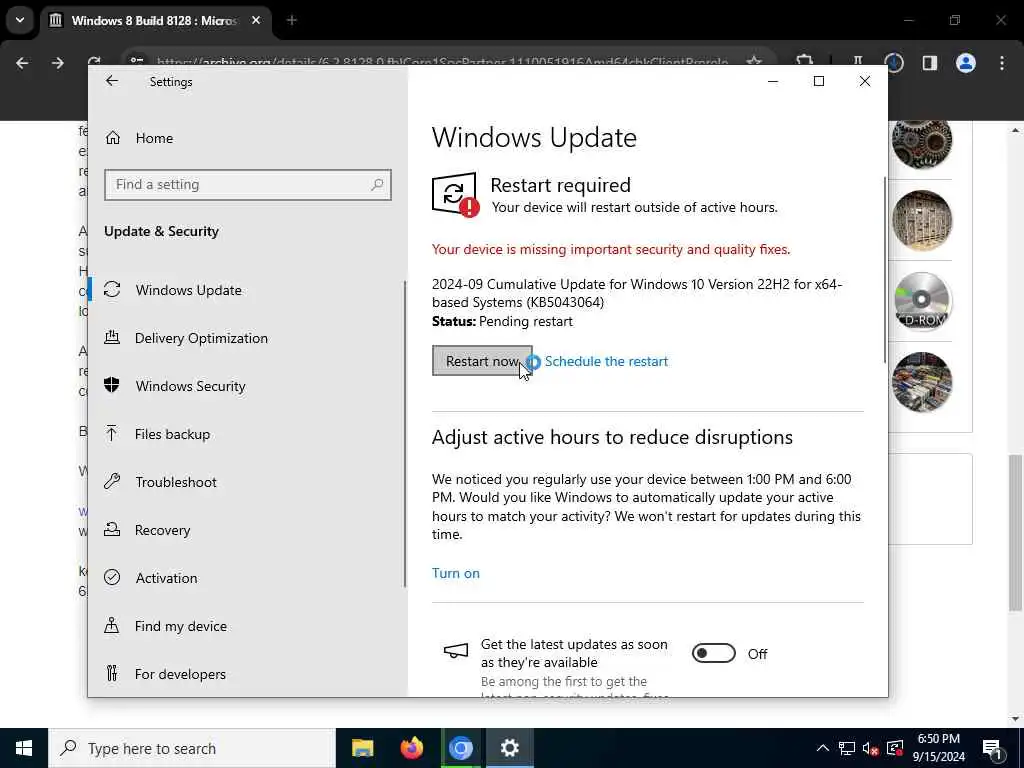1024x768 pixels.
Task: Open Troubleshoot section
Action: pos(176,482)
